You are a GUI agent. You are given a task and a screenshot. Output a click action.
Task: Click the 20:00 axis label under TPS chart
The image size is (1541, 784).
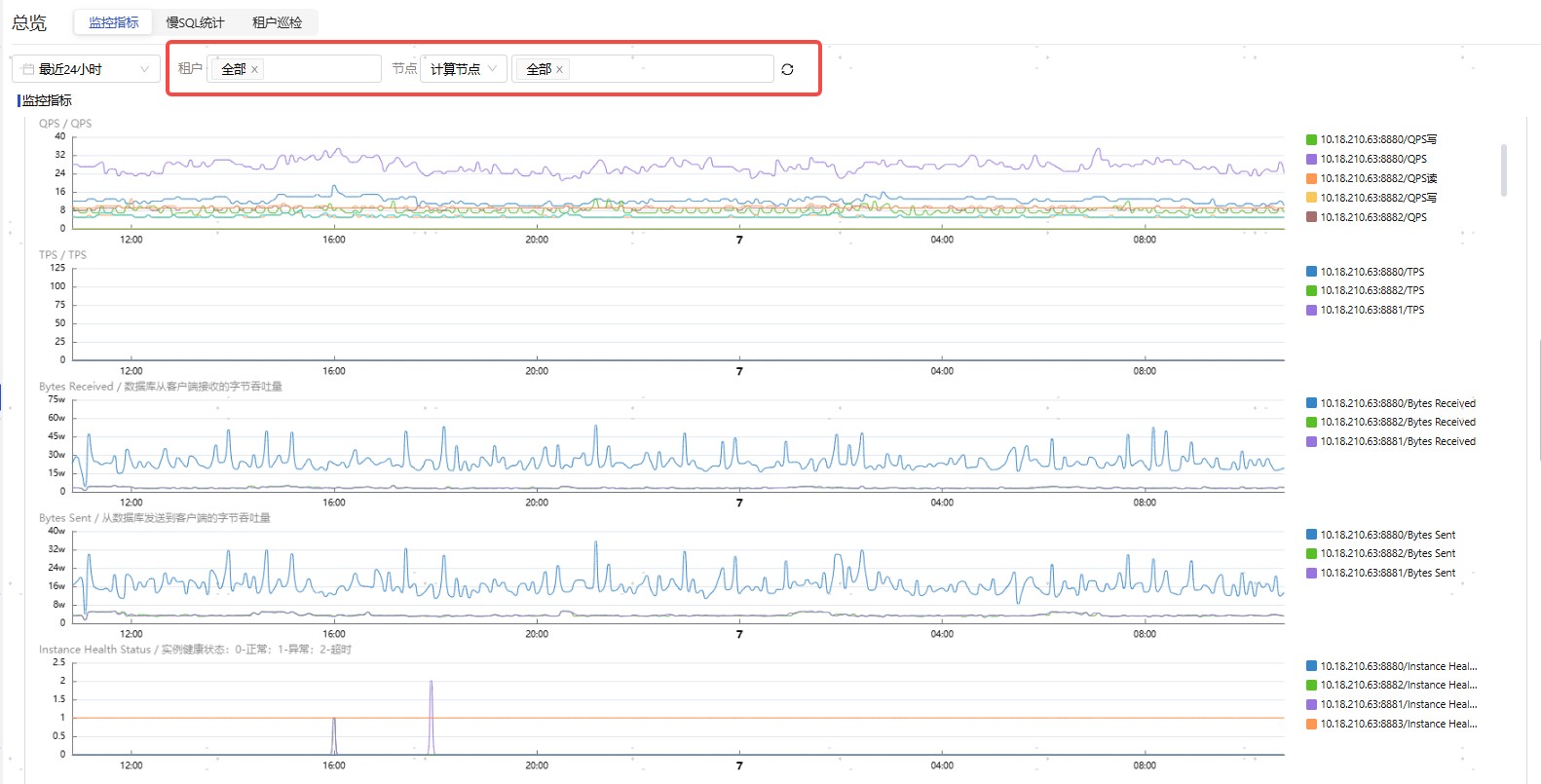(537, 371)
